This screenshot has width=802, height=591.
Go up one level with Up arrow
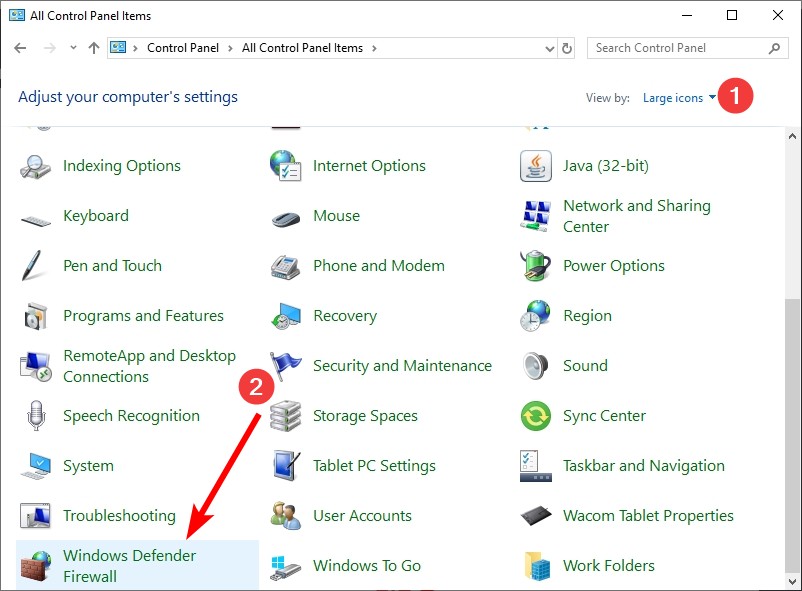pyautogui.click(x=94, y=48)
